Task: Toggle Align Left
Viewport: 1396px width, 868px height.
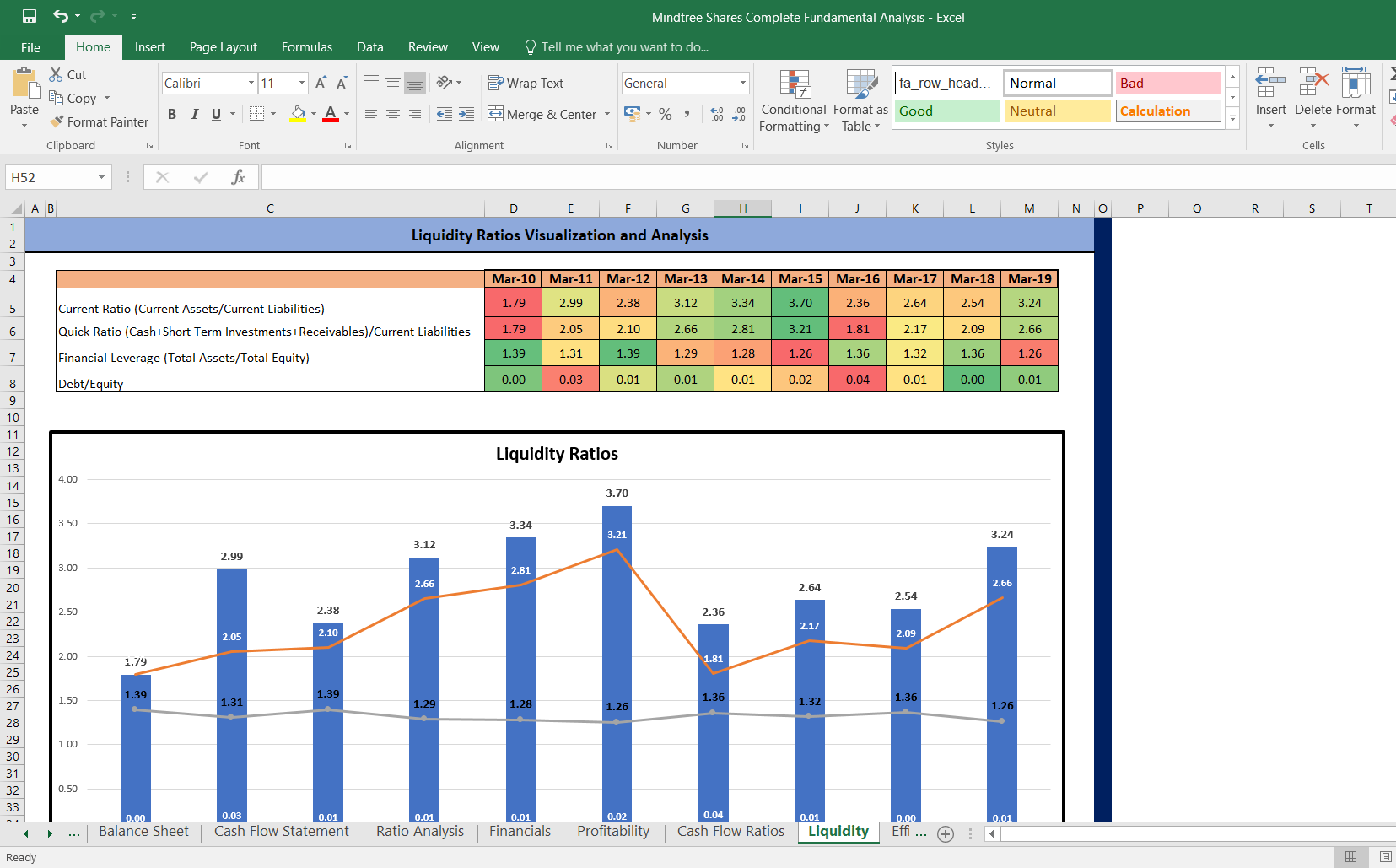Action: coord(370,113)
